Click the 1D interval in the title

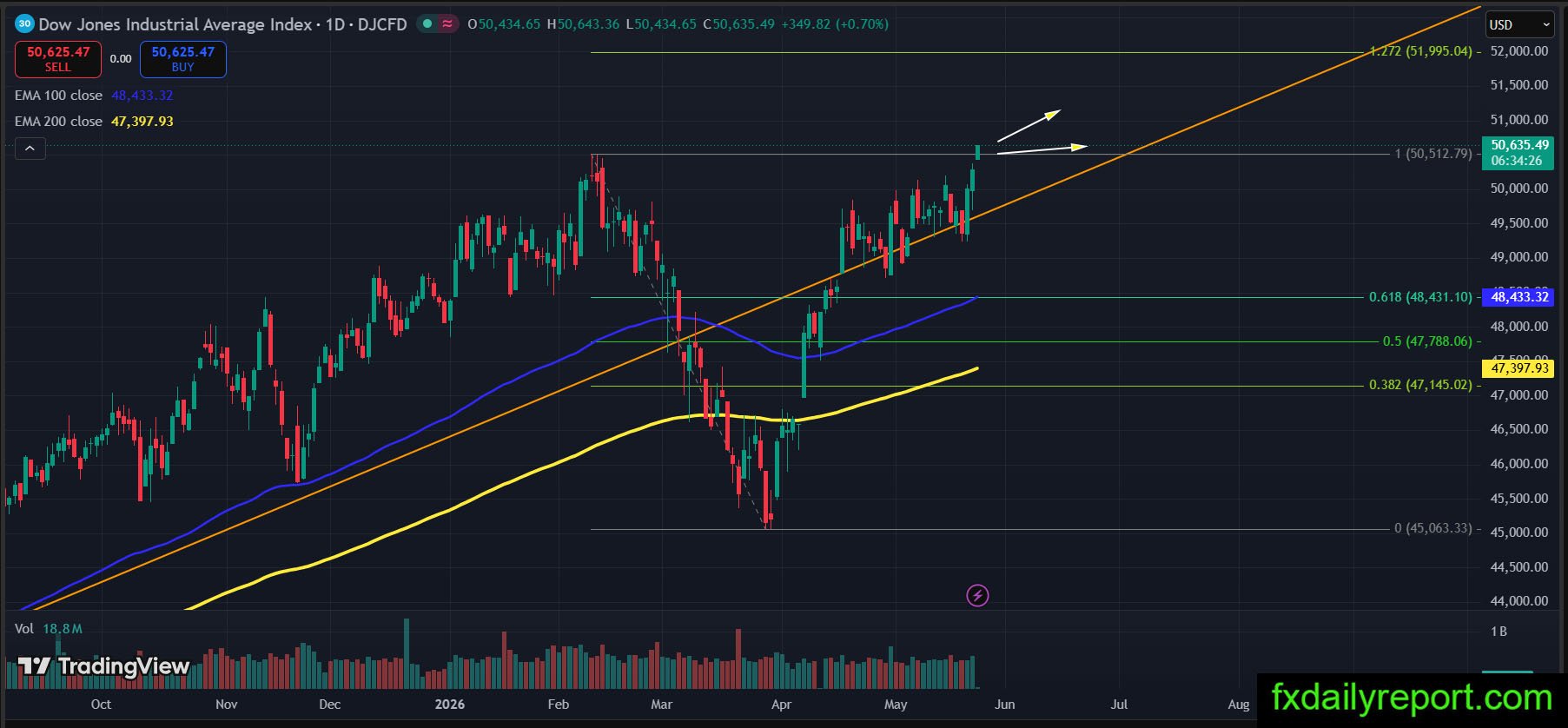tap(335, 24)
